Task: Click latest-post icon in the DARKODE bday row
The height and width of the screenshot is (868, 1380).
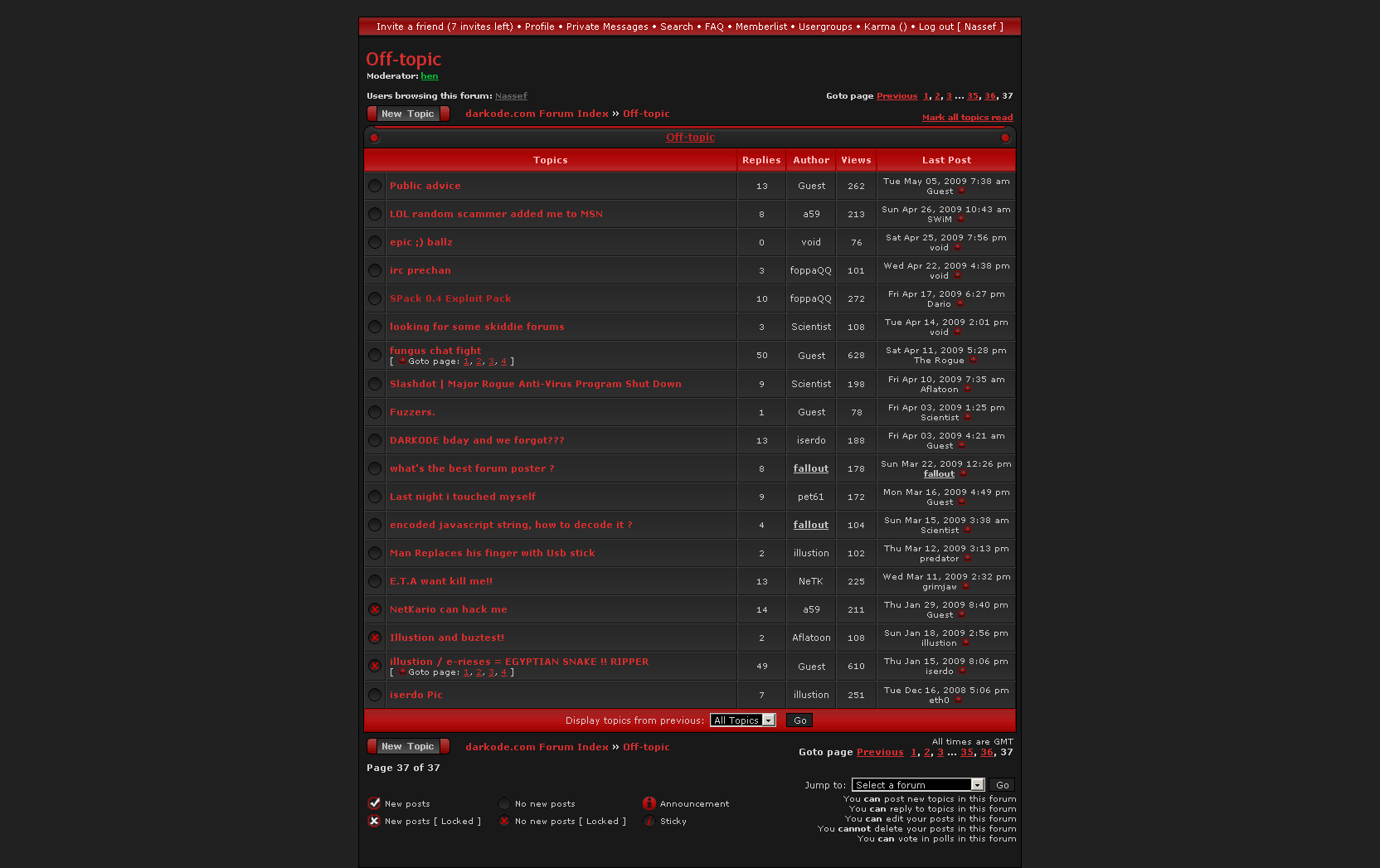Action: [x=961, y=446]
